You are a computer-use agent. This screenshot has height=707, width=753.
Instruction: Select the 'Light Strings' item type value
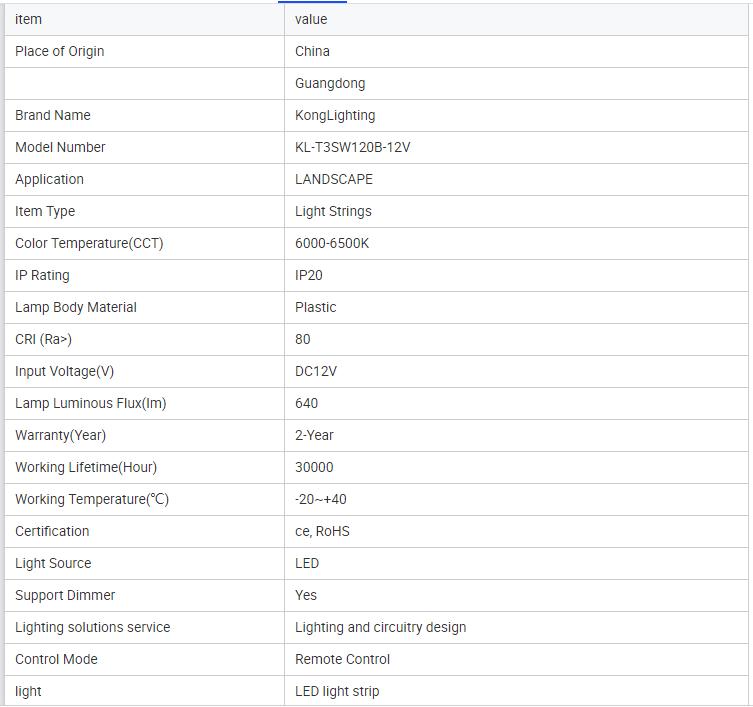[333, 211]
